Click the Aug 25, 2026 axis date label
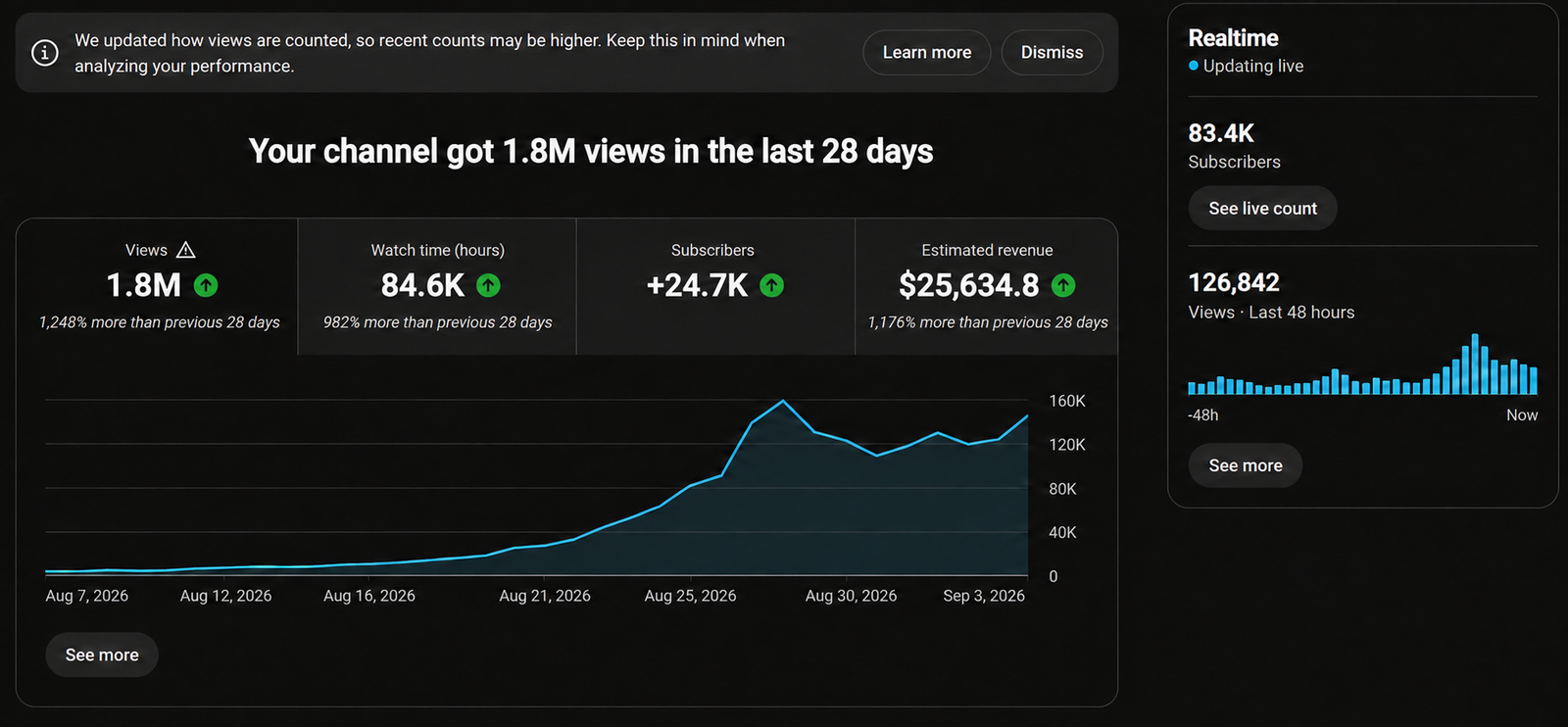1568x727 pixels. [690, 596]
